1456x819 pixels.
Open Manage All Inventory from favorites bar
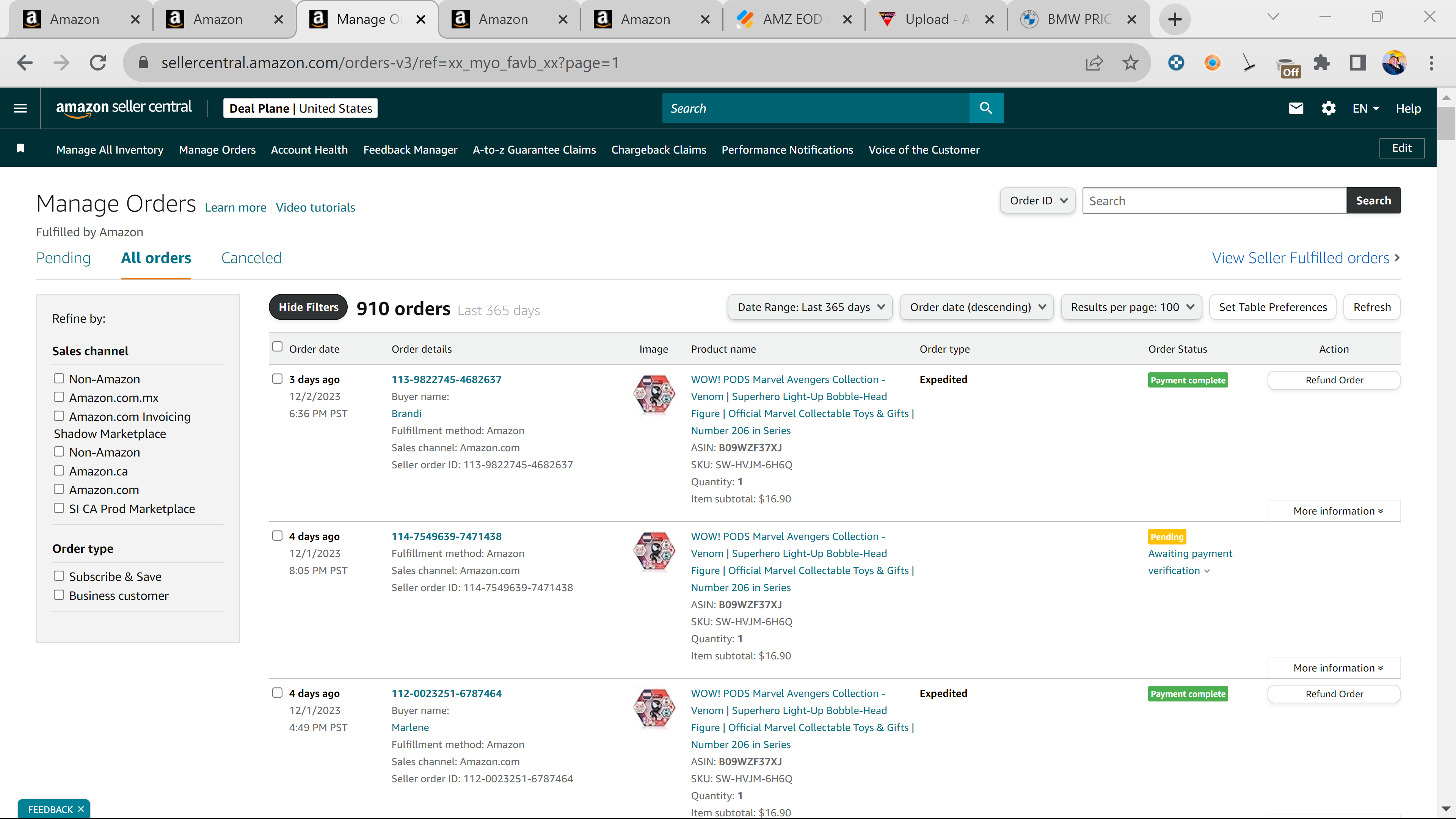click(x=110, y=150)
